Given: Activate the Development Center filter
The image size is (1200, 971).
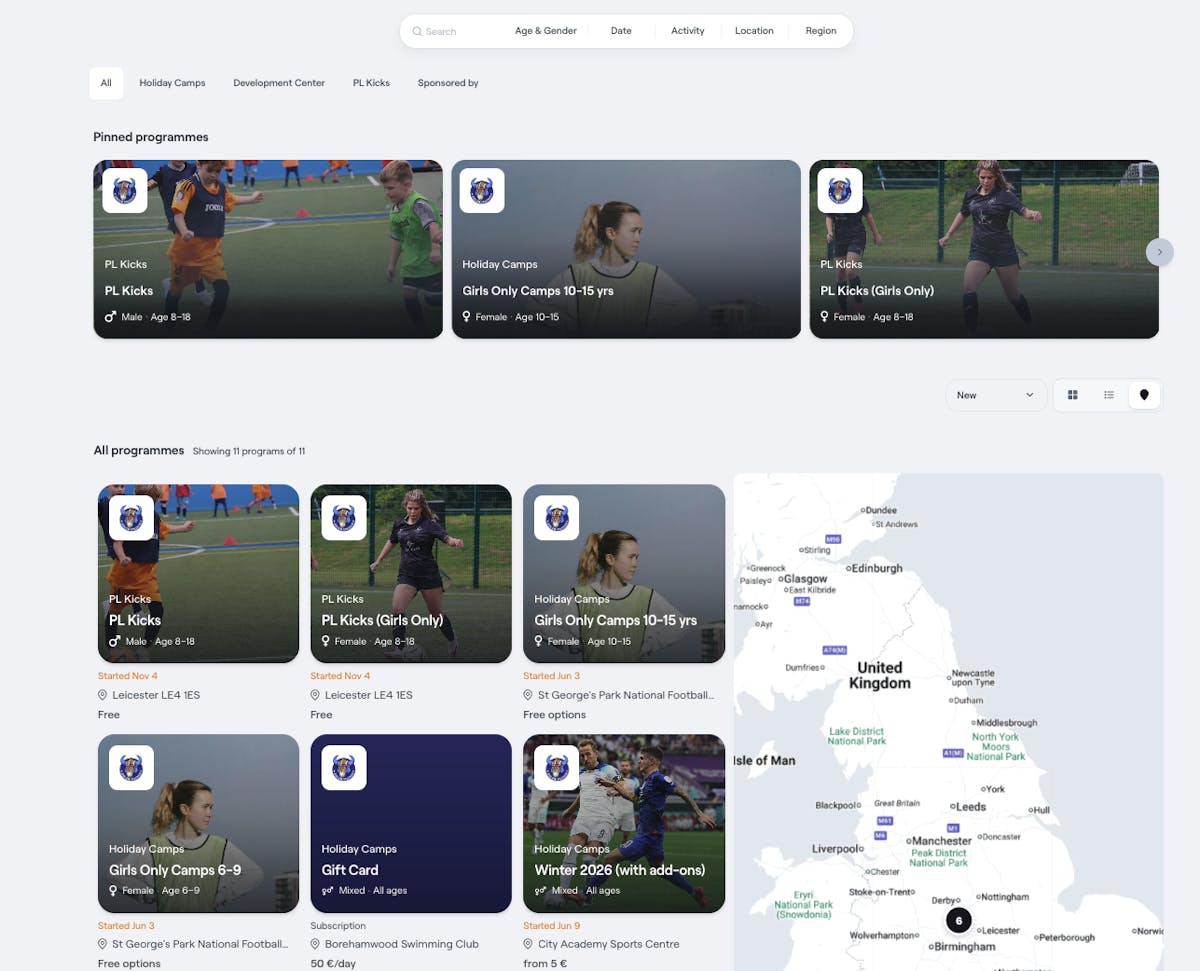Looking at the screenshot, I should coord(279,83).
